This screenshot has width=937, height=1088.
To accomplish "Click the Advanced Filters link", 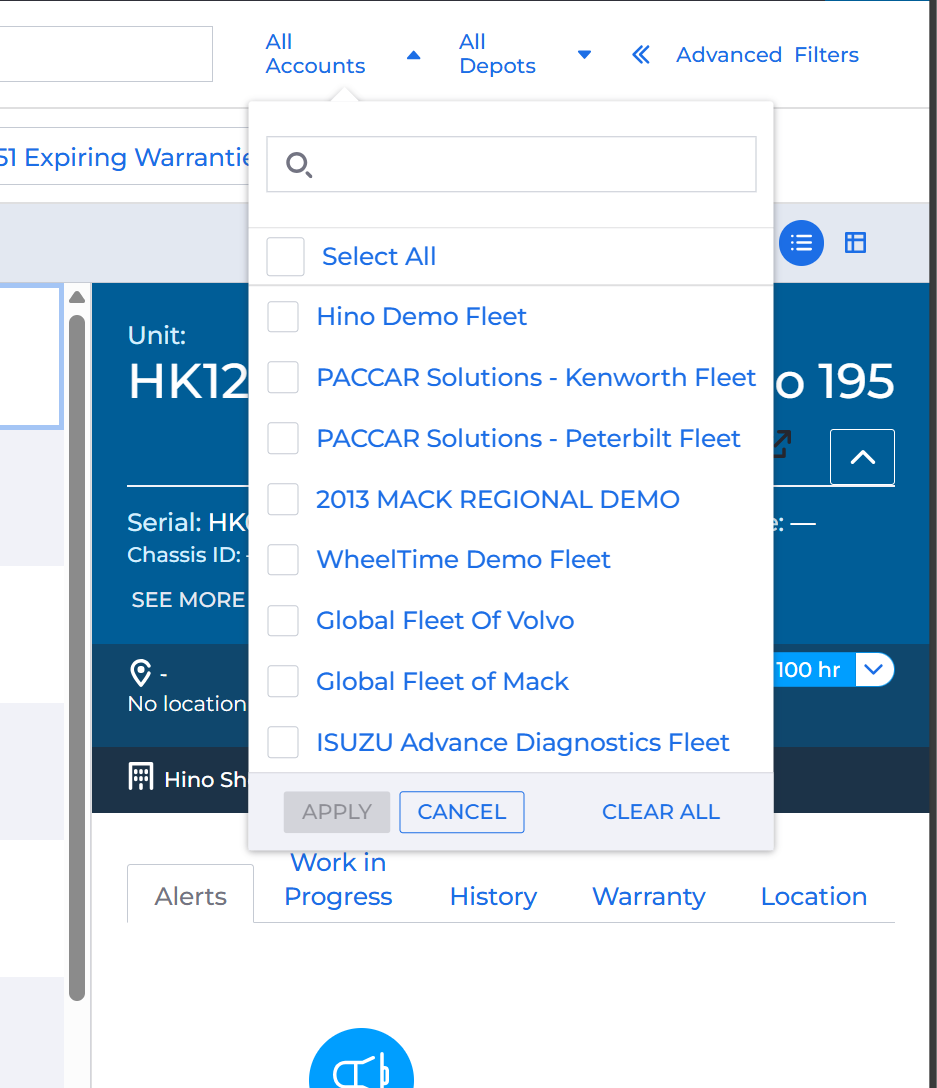I will [767, 54].
